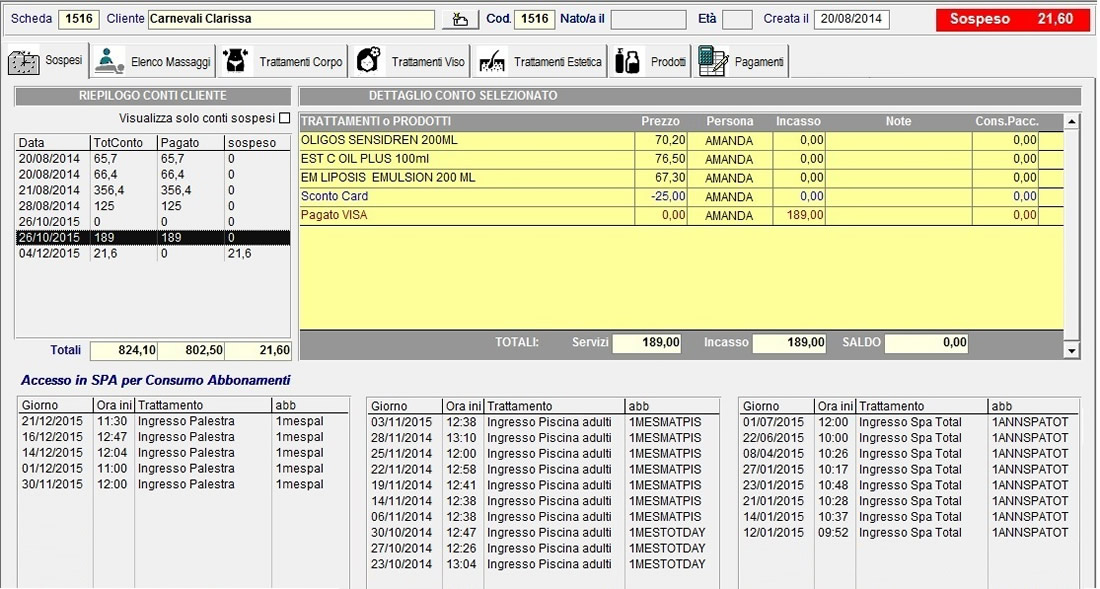Click scroll down arrow in detail table
This screenshot has height=589, width=1100.
(x=1071, y=350)
